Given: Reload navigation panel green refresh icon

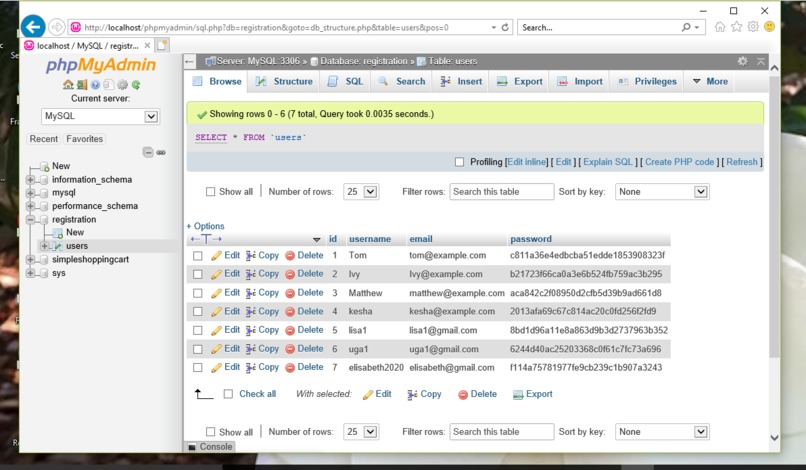Looking at the screenshot, I should click(136, 85).
